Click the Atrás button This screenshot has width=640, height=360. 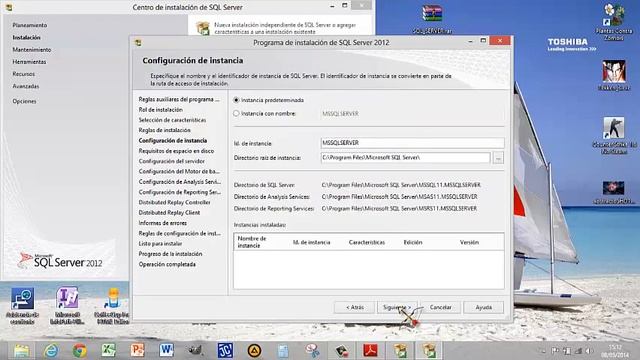(x=355, y=307)
